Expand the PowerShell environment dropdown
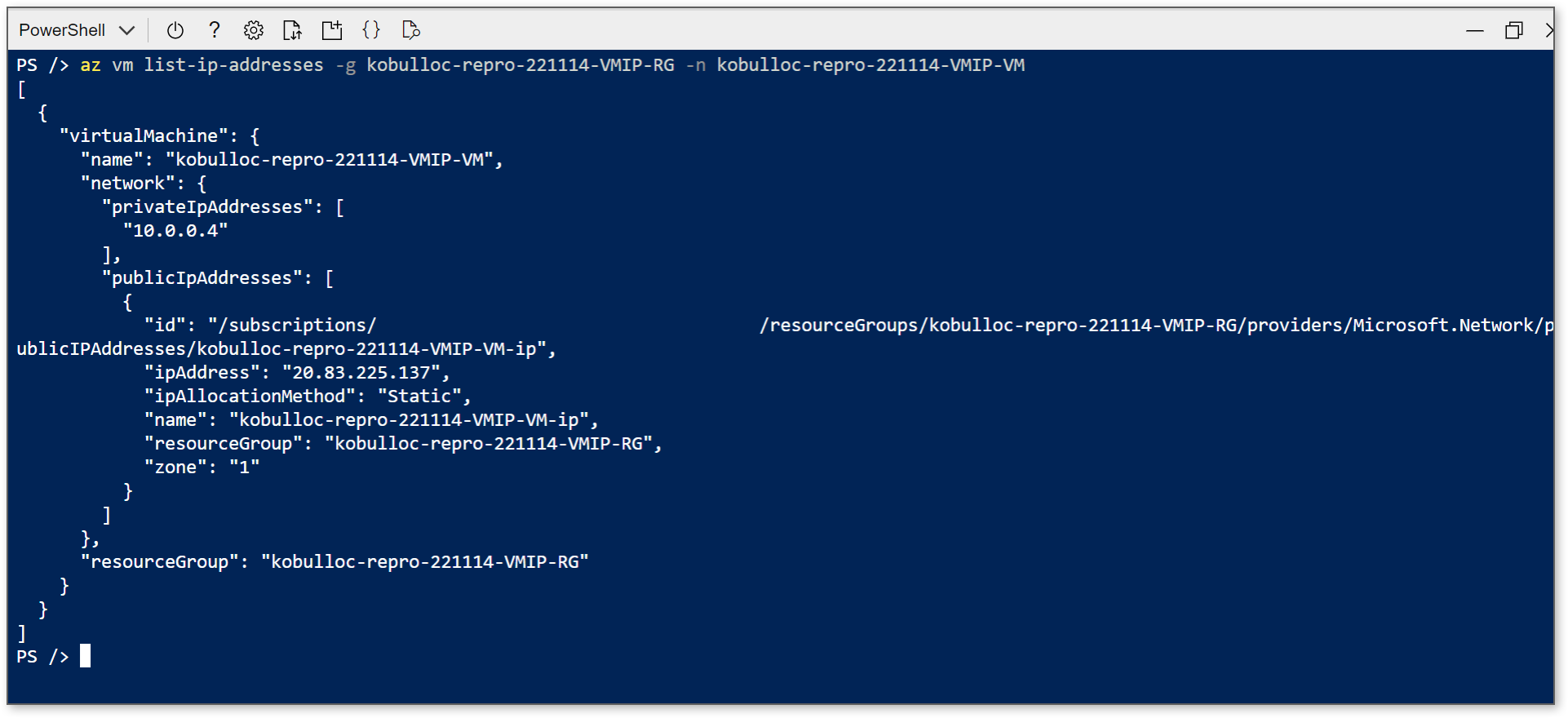The image size is (1568, 718). pyautogui.click(x=128, y=29)
